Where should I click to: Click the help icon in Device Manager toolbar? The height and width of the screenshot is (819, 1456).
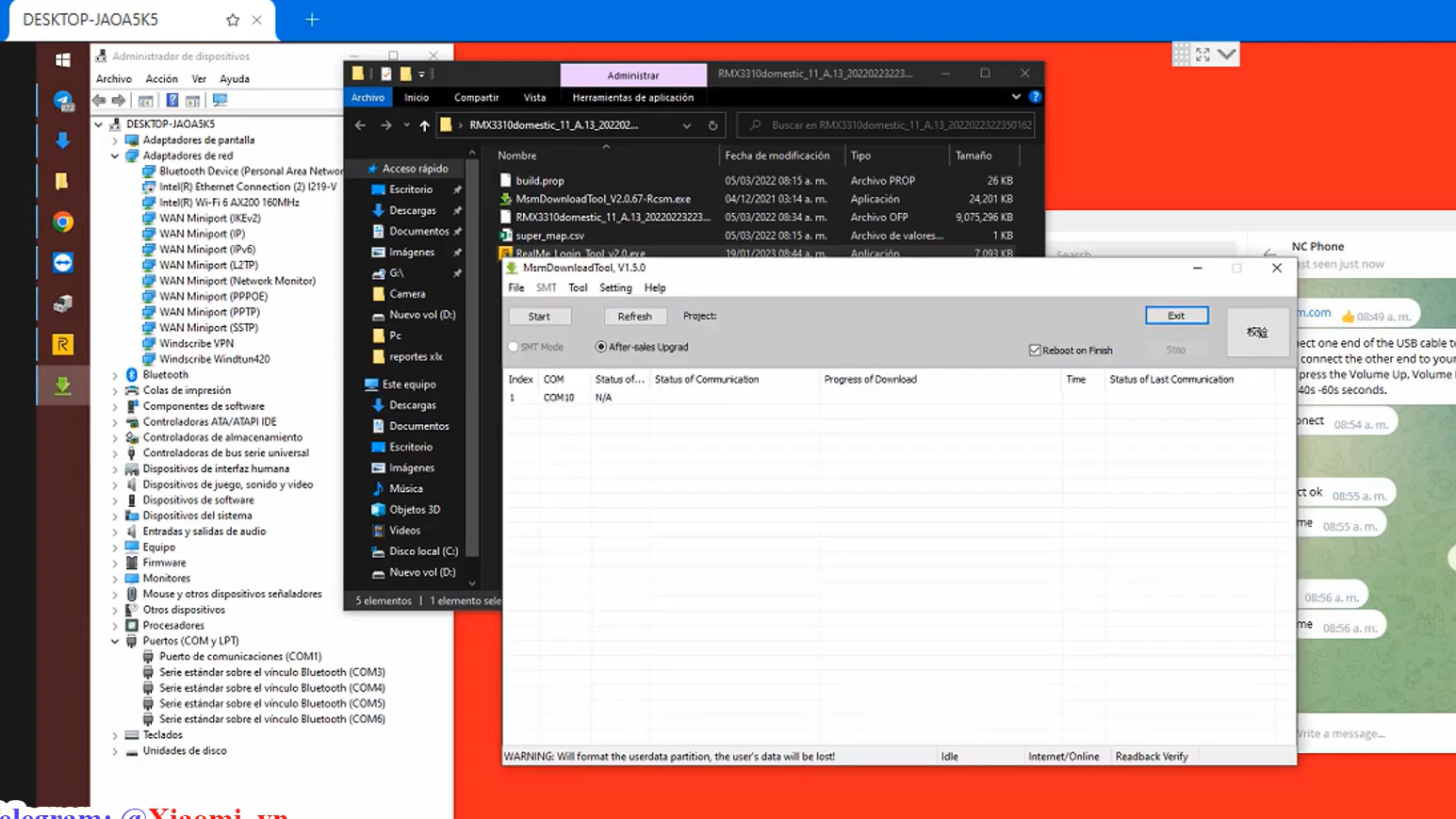pyautogui.click(x=172, y=101)
